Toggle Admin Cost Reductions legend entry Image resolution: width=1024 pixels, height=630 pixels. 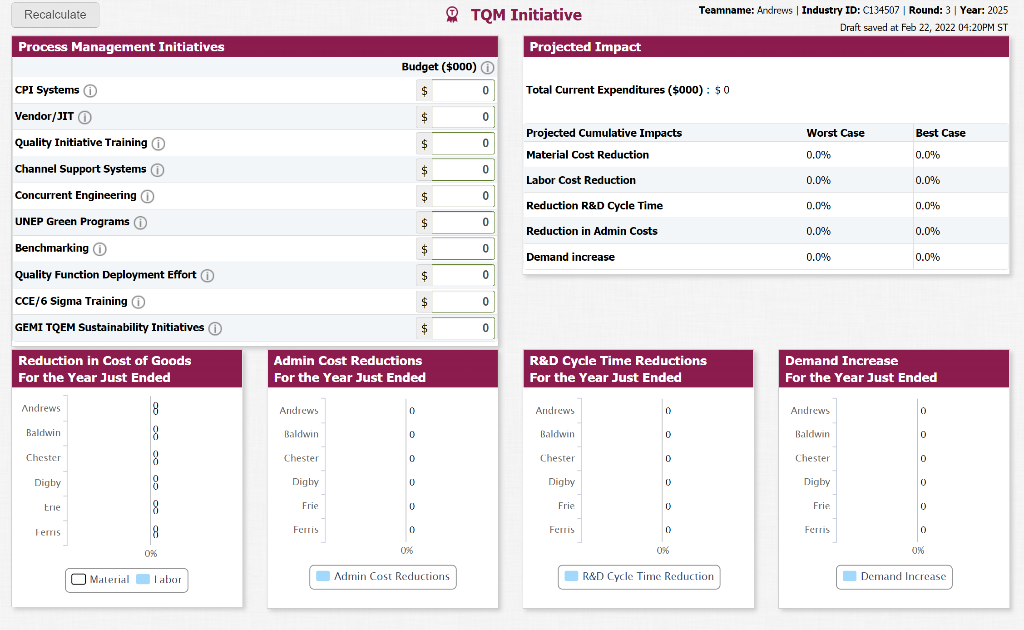pos(383,576)
